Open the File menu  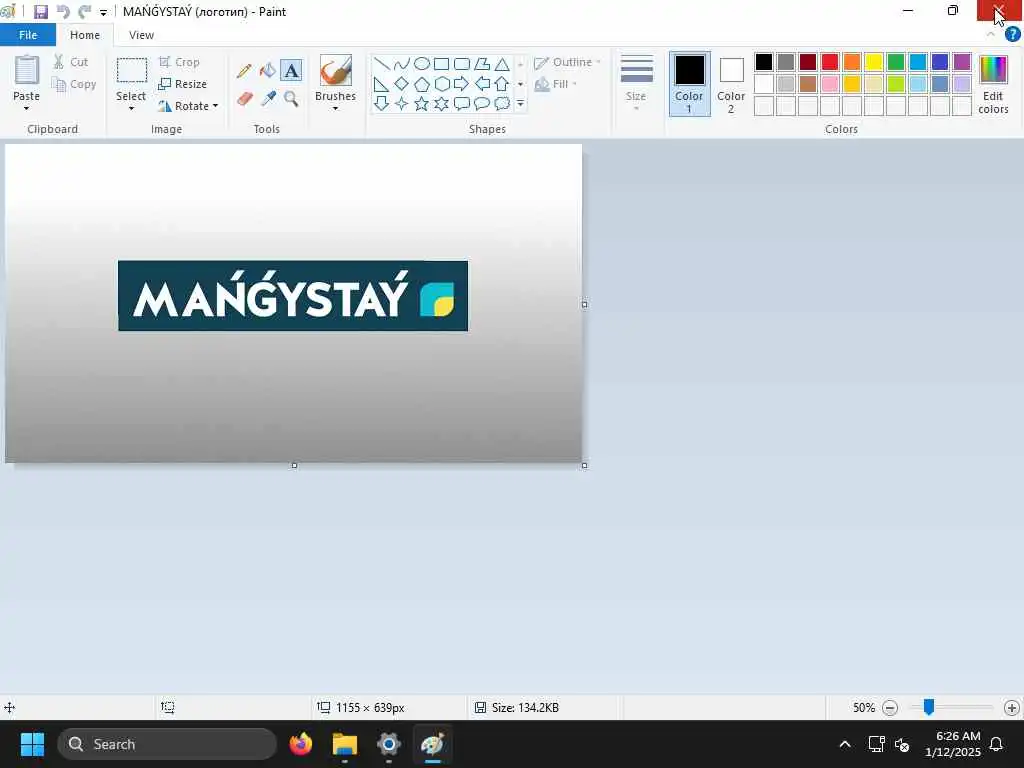[x=28, y=35]
